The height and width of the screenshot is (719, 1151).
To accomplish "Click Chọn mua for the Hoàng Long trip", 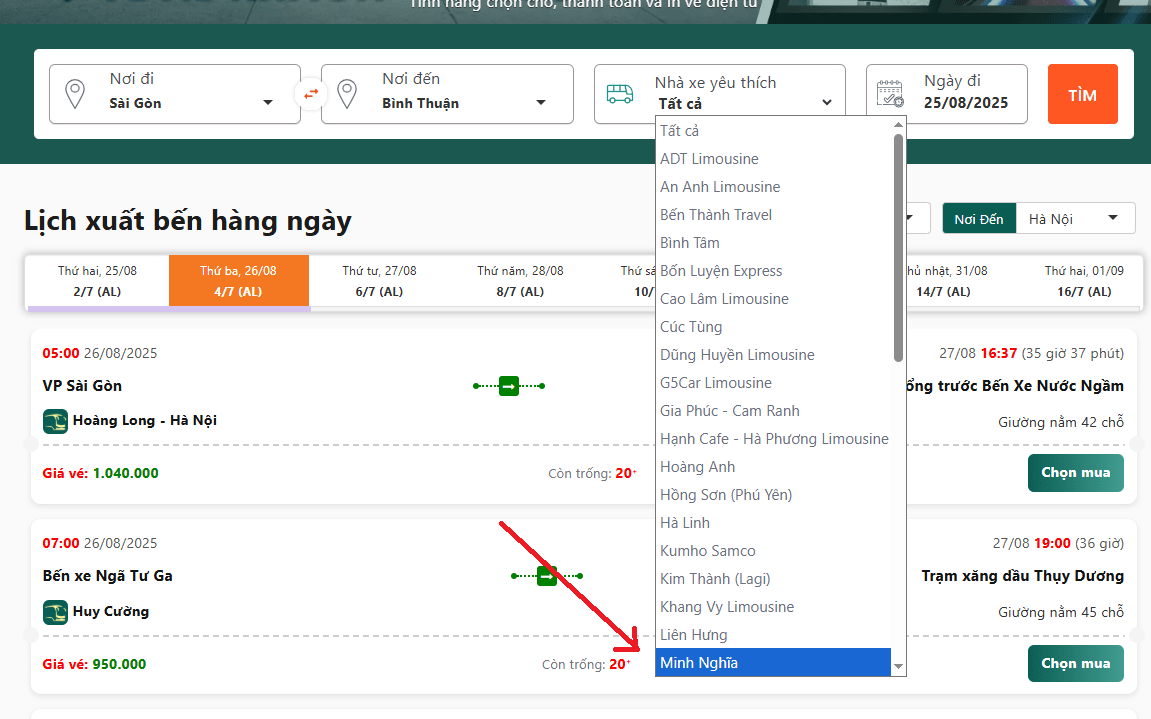I will coord(1075,473).
